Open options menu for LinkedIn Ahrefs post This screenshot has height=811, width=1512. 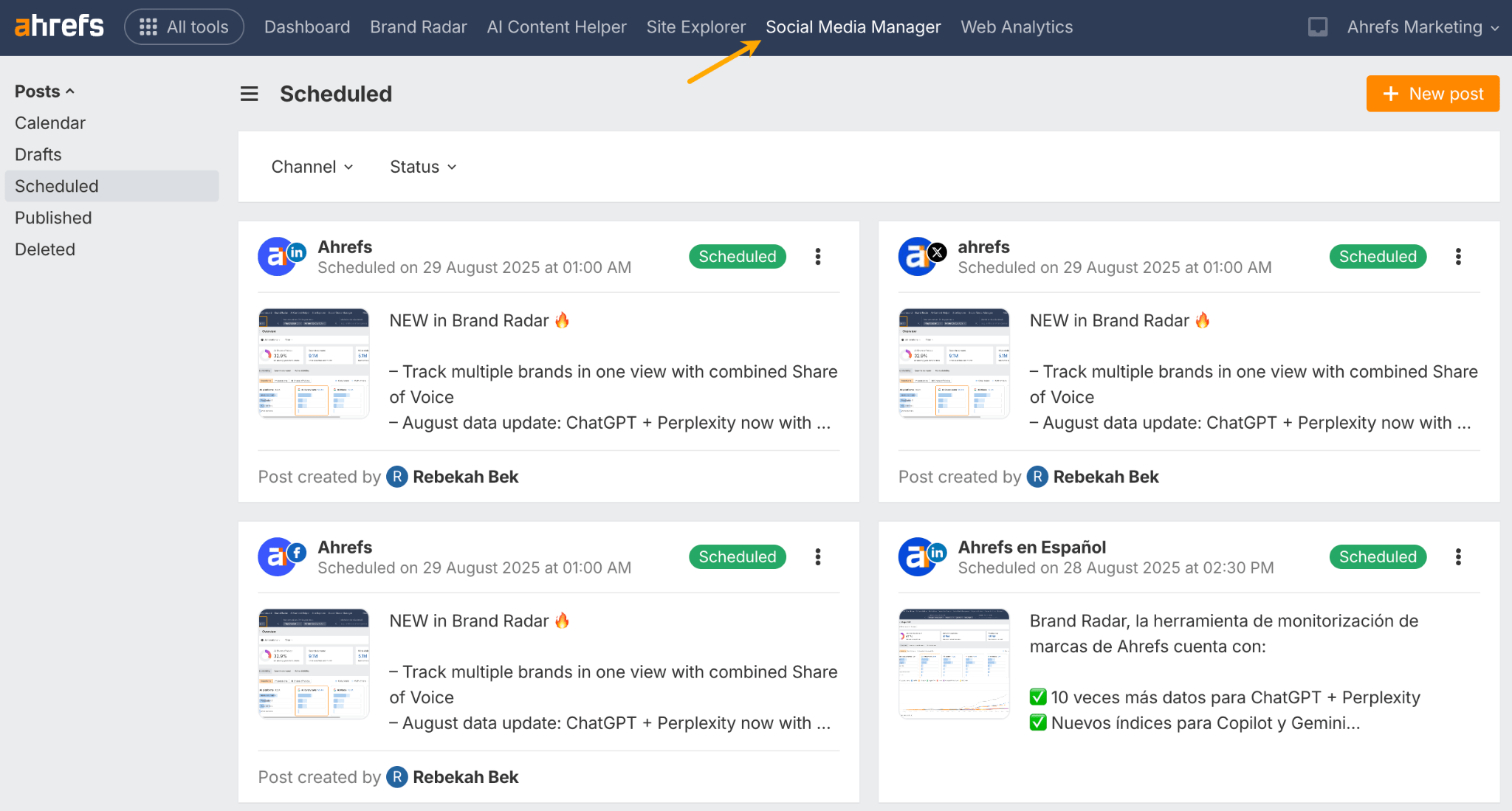point(817,256)
